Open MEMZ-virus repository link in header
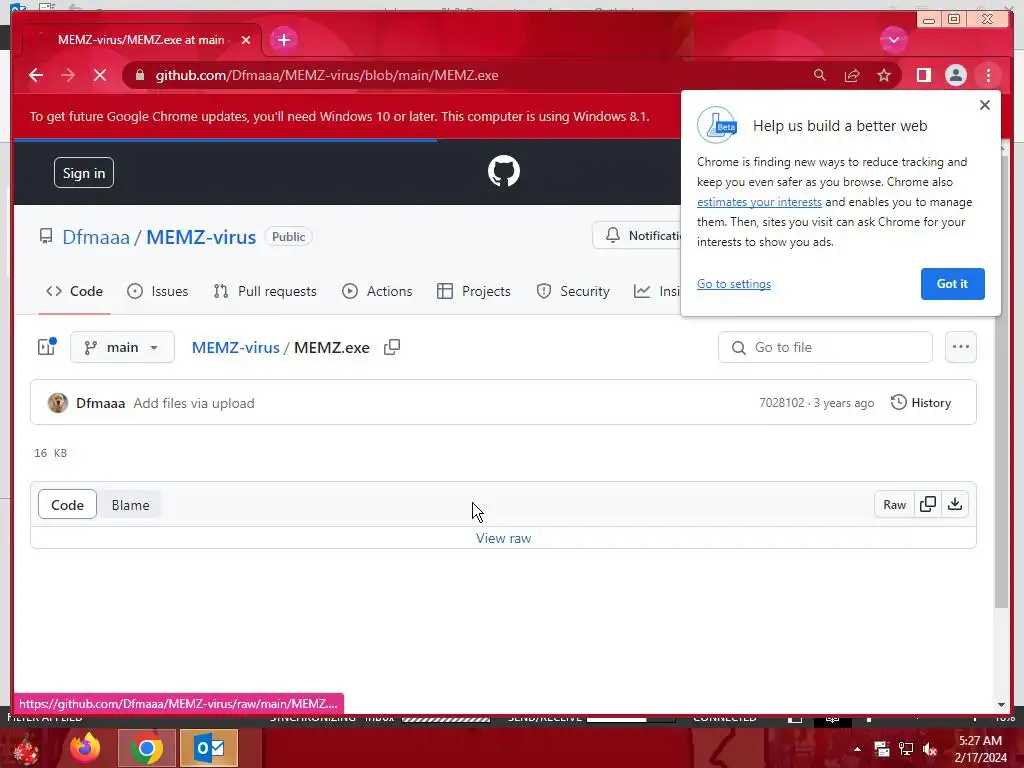Viewport: 1024px width, 768px height. pyautogui.click(x=200, y=237)
